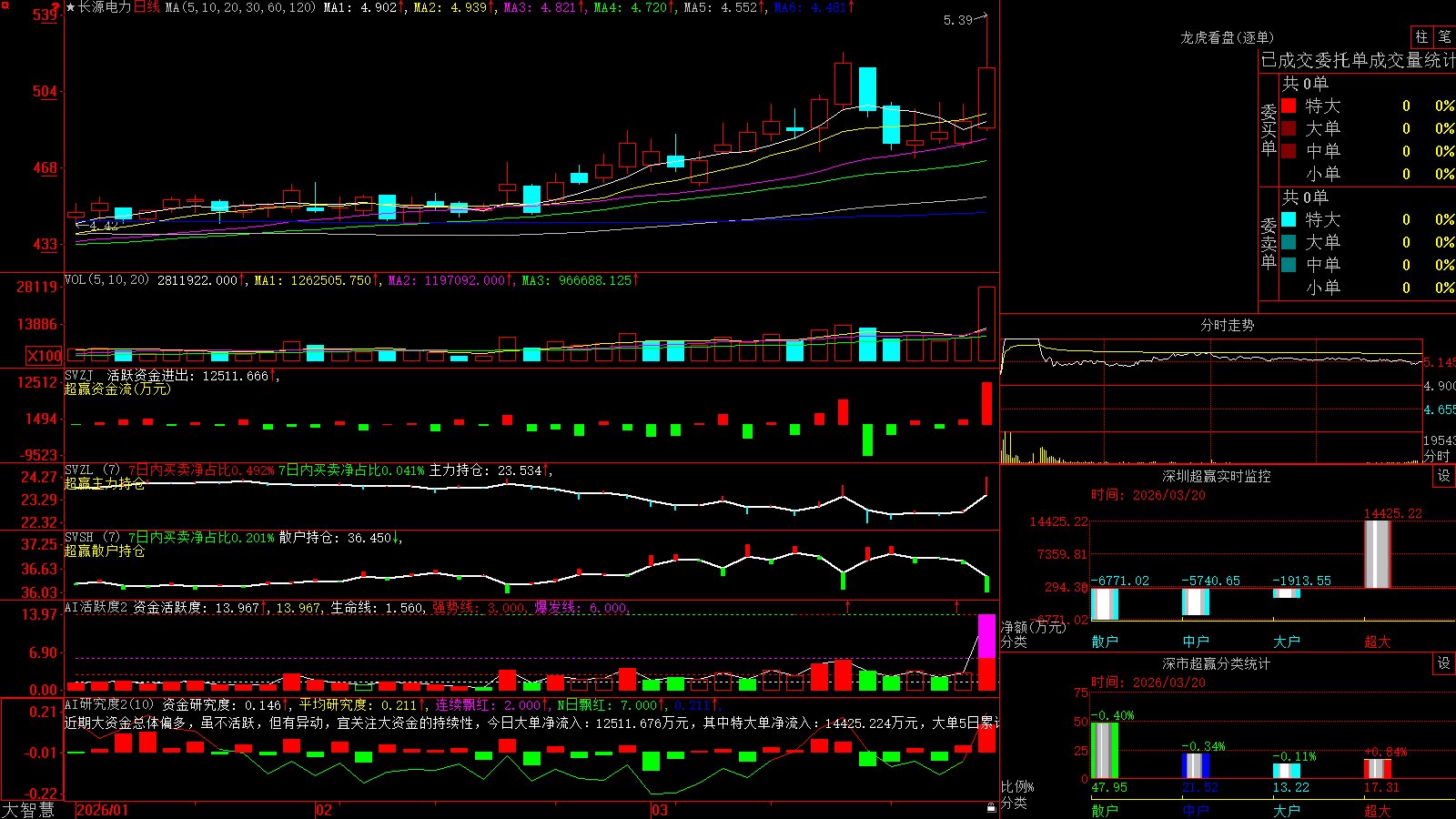
Task: Click the red 超大 ratio bar at 17.31
Action: [1378, 769]
